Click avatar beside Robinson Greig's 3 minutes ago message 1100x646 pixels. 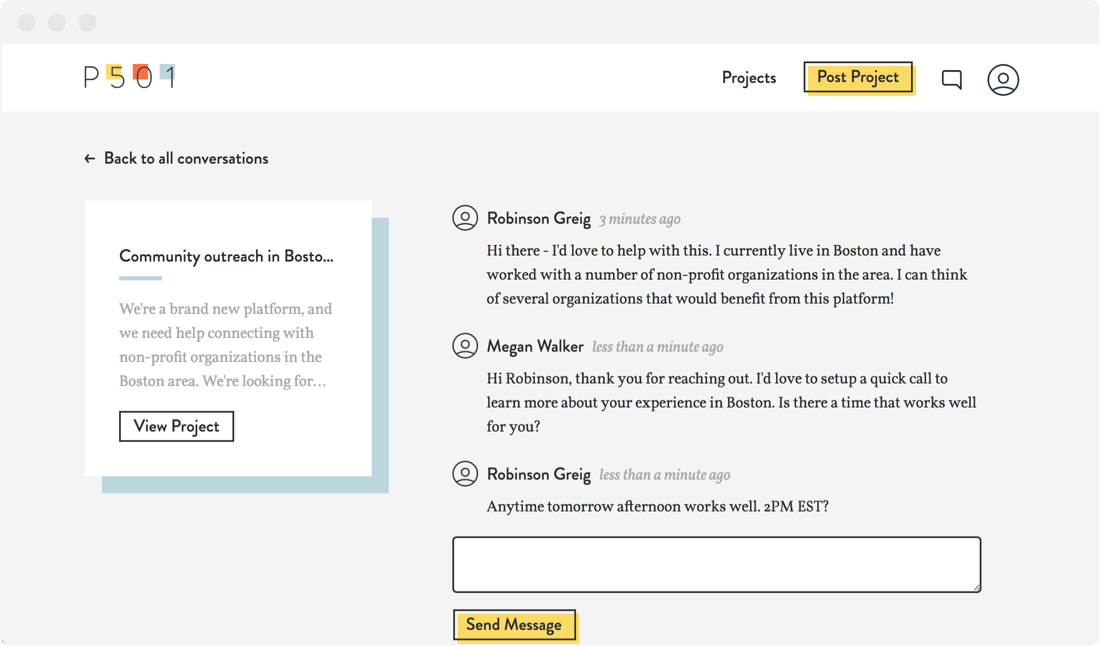pos(464,218)
